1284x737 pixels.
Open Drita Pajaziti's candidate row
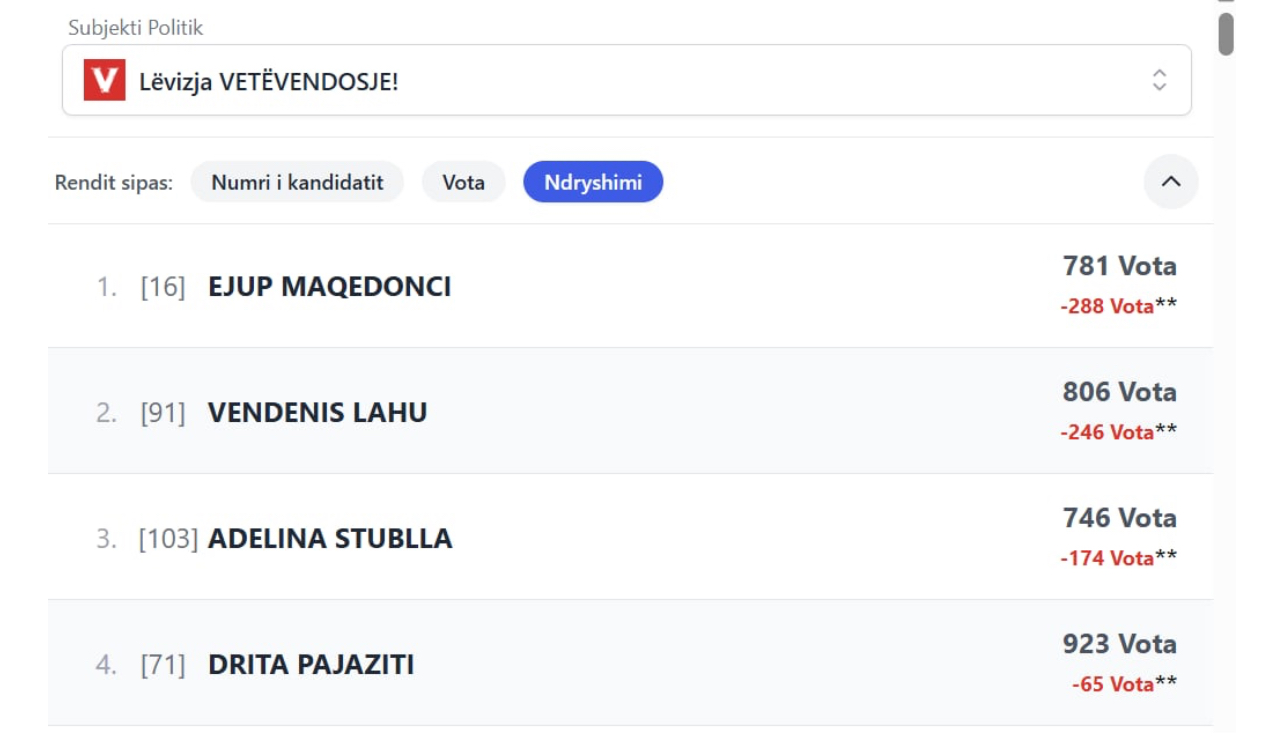tap(311, 665)
